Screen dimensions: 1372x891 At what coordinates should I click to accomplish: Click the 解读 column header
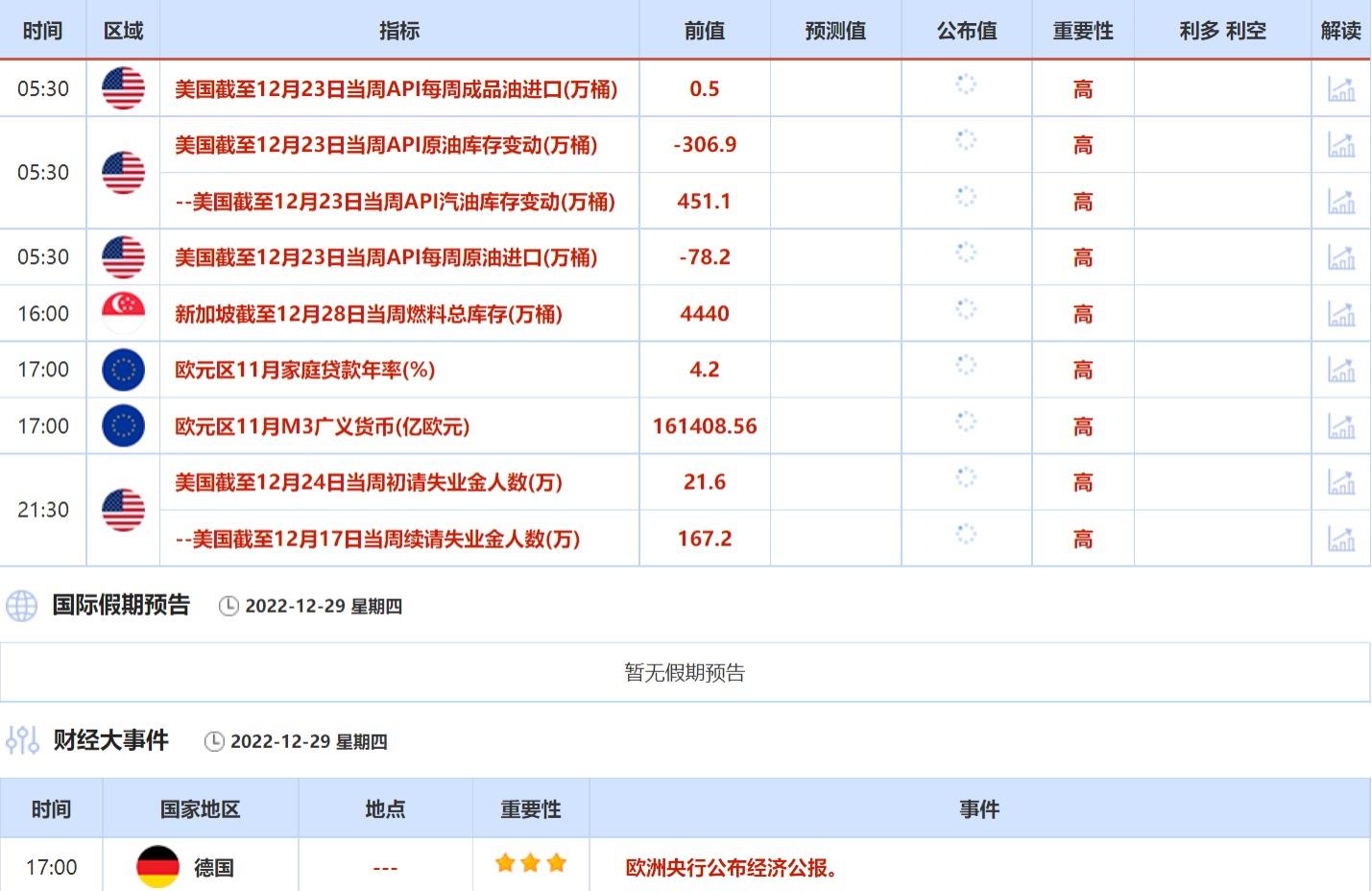(x=1340, y=31)
